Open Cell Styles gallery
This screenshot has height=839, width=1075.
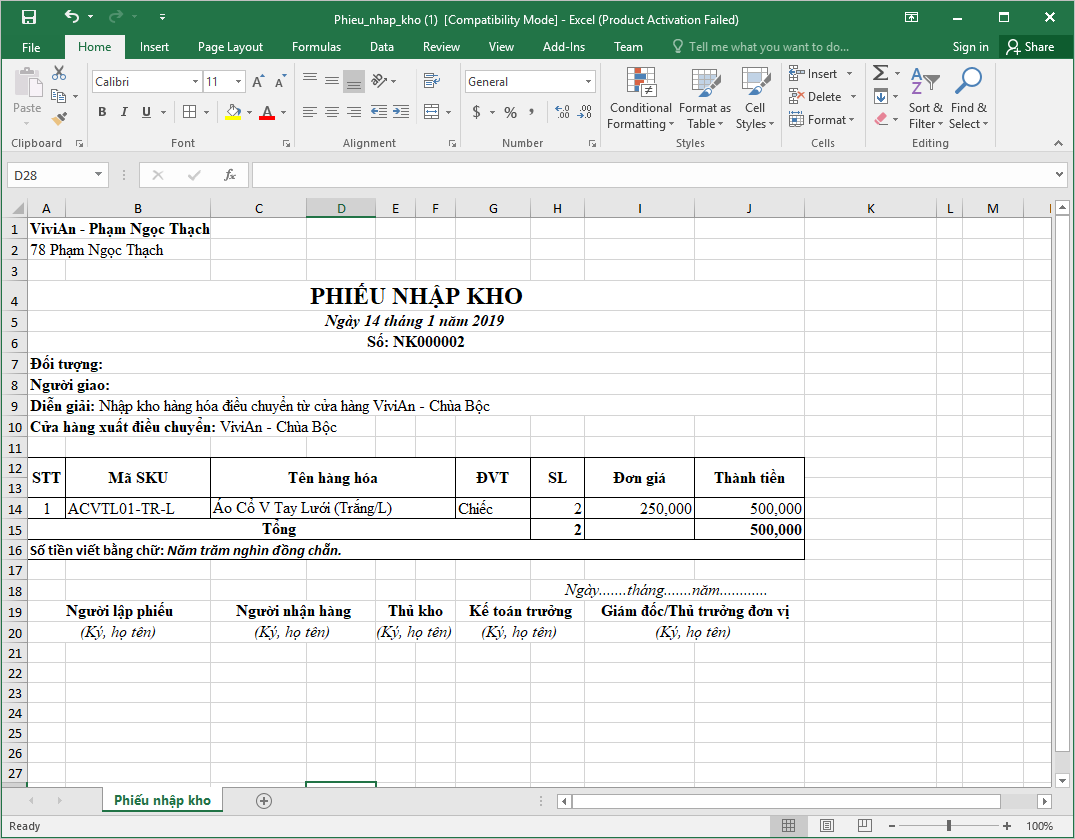point(755,98)
